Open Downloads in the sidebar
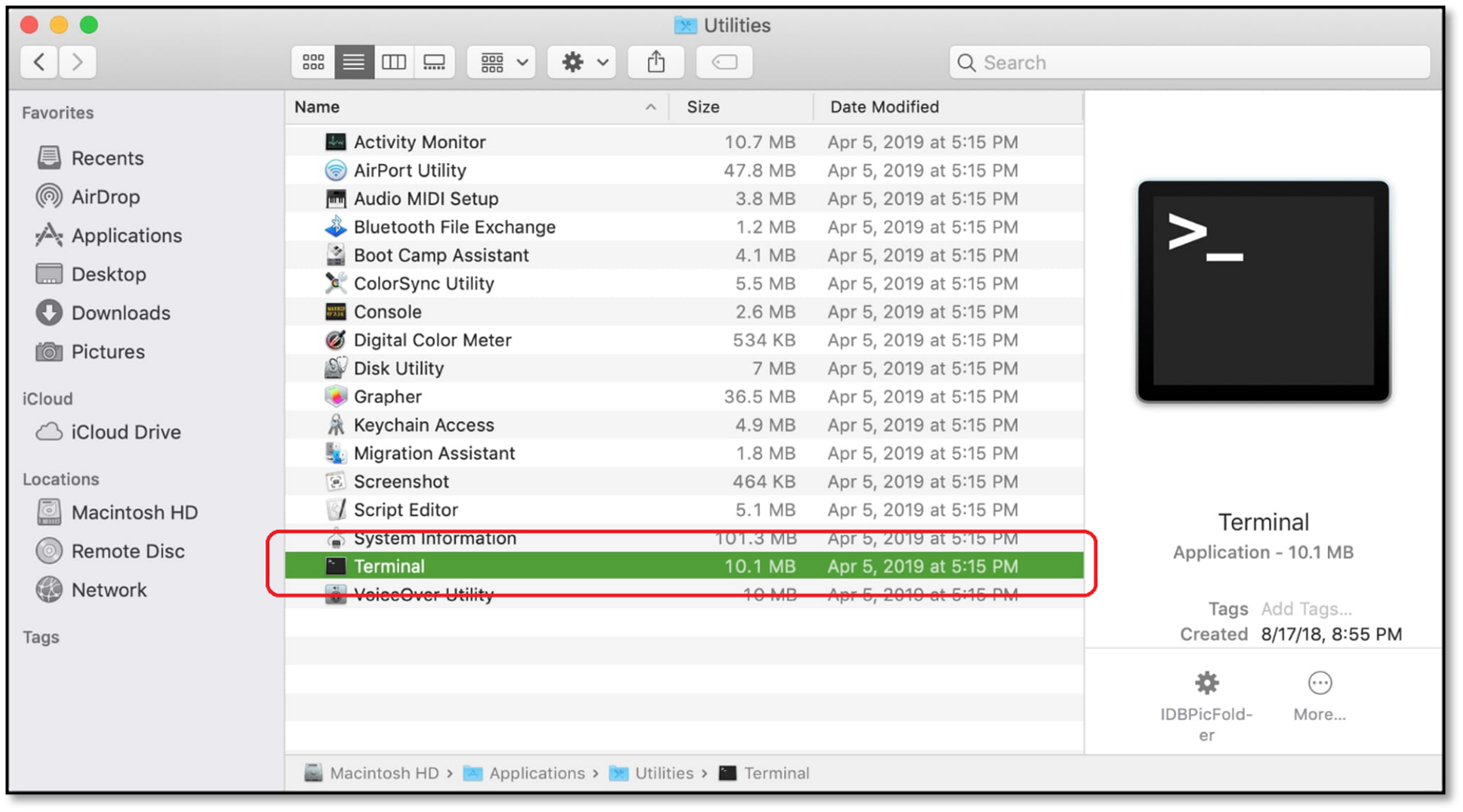1463x812 pixels. coord(103,313)
